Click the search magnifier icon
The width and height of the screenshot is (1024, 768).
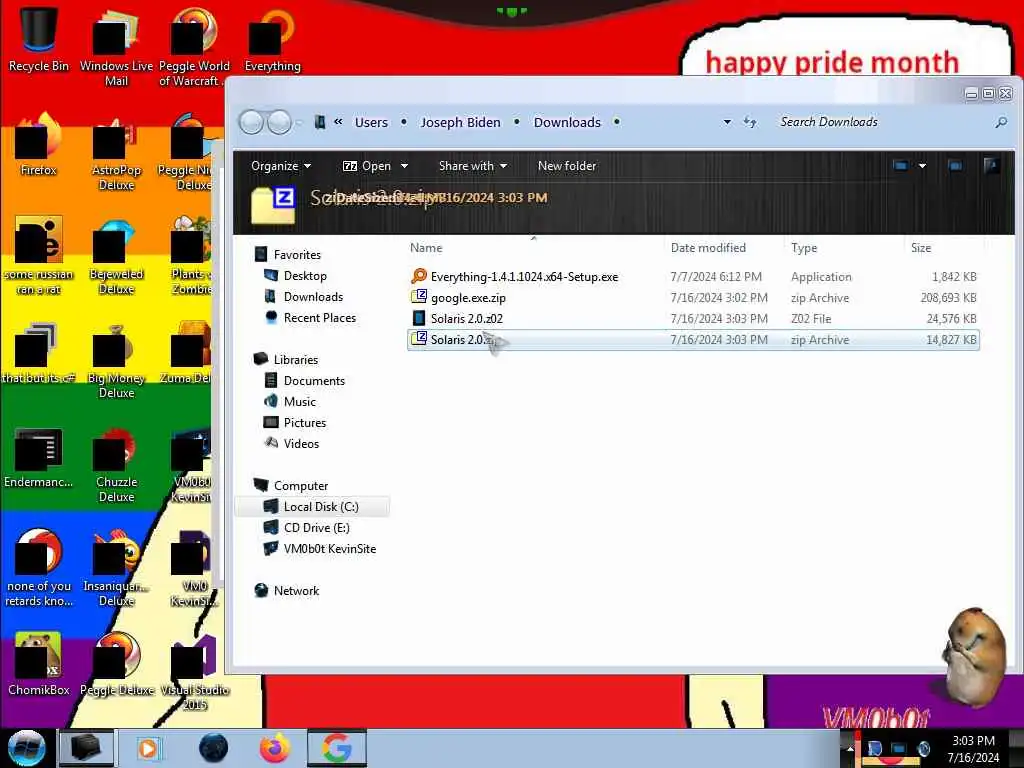[1001, 122]
